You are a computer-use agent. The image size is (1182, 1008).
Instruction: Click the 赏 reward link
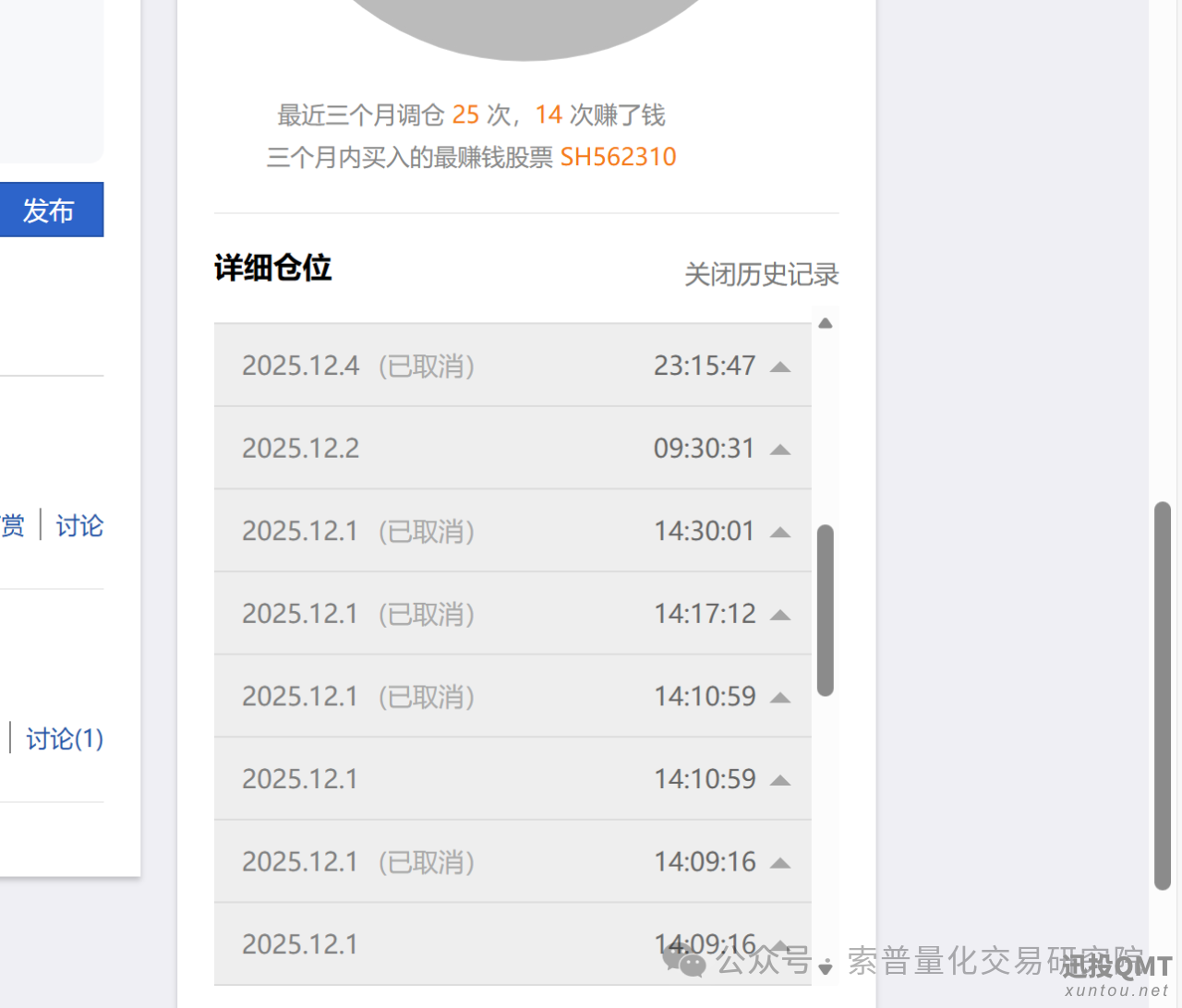pos(12,525)
